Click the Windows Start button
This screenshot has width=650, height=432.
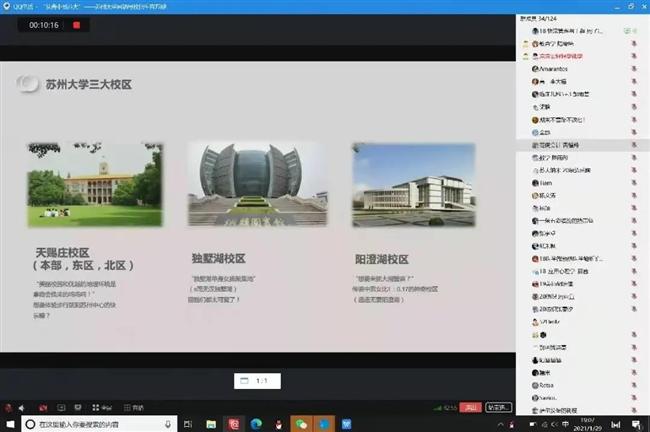coord(8,424)
